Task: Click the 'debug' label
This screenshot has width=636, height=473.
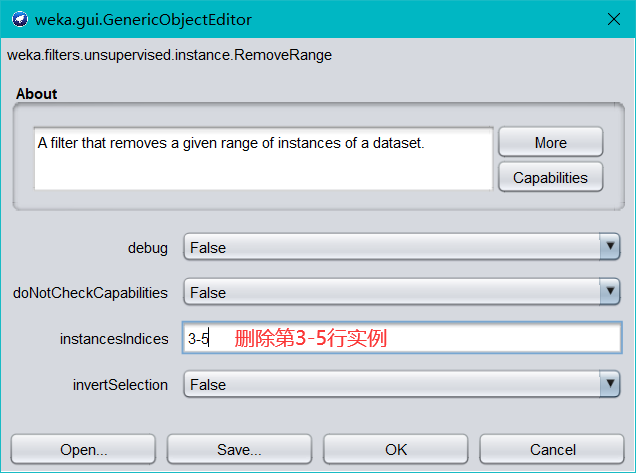Action: point(148,248)
